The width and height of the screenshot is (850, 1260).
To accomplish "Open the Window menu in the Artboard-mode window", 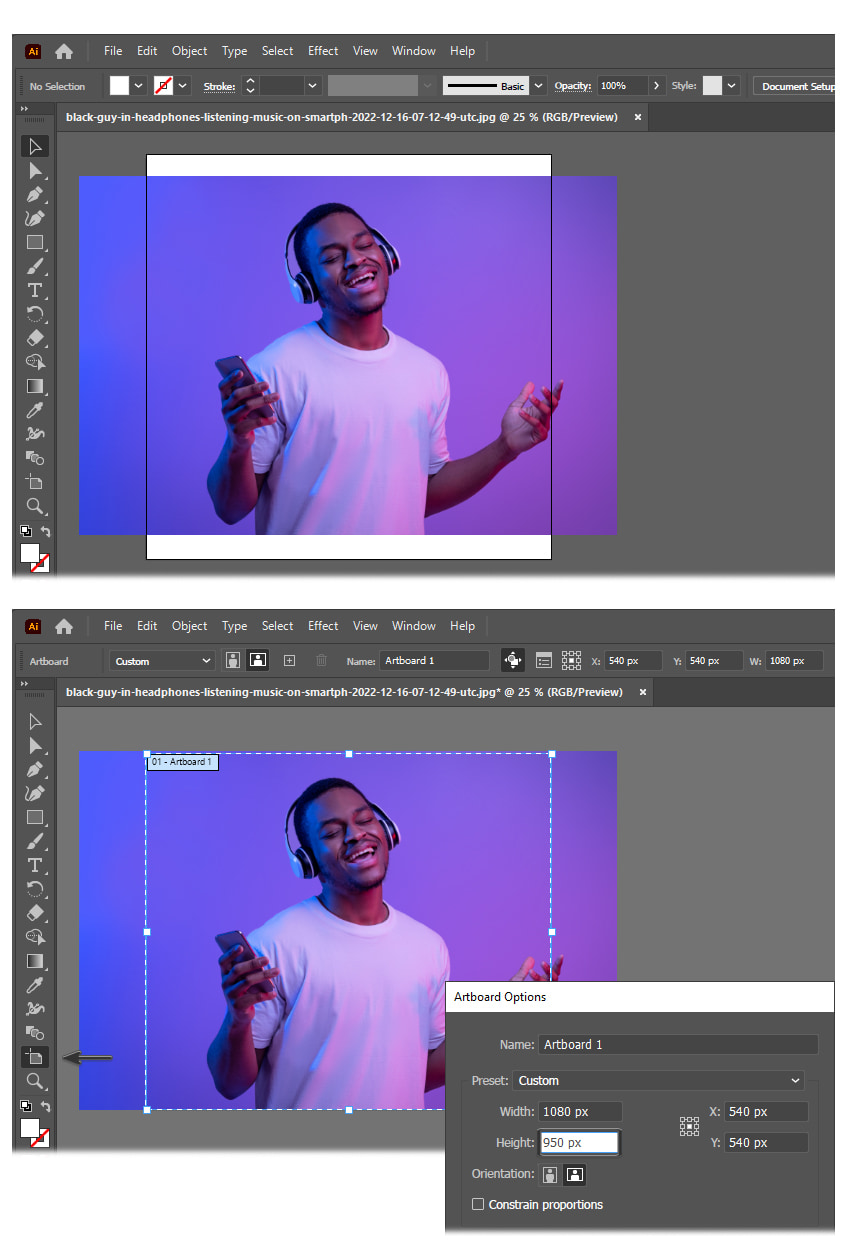I will coord(413,626).
